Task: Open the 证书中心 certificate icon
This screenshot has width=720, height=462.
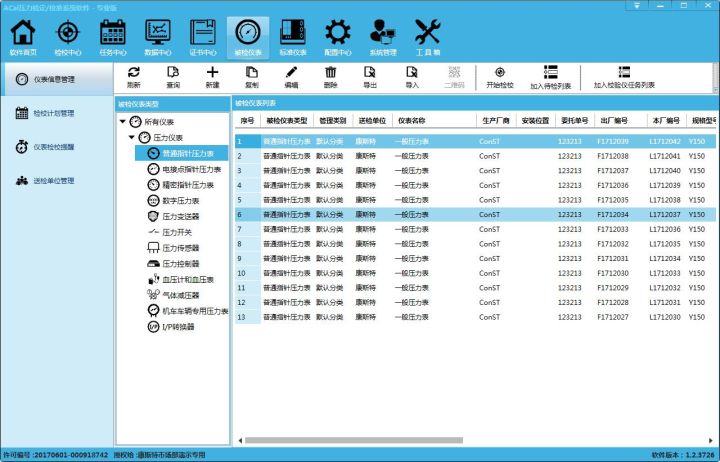Action: click(x=203, y=37)
